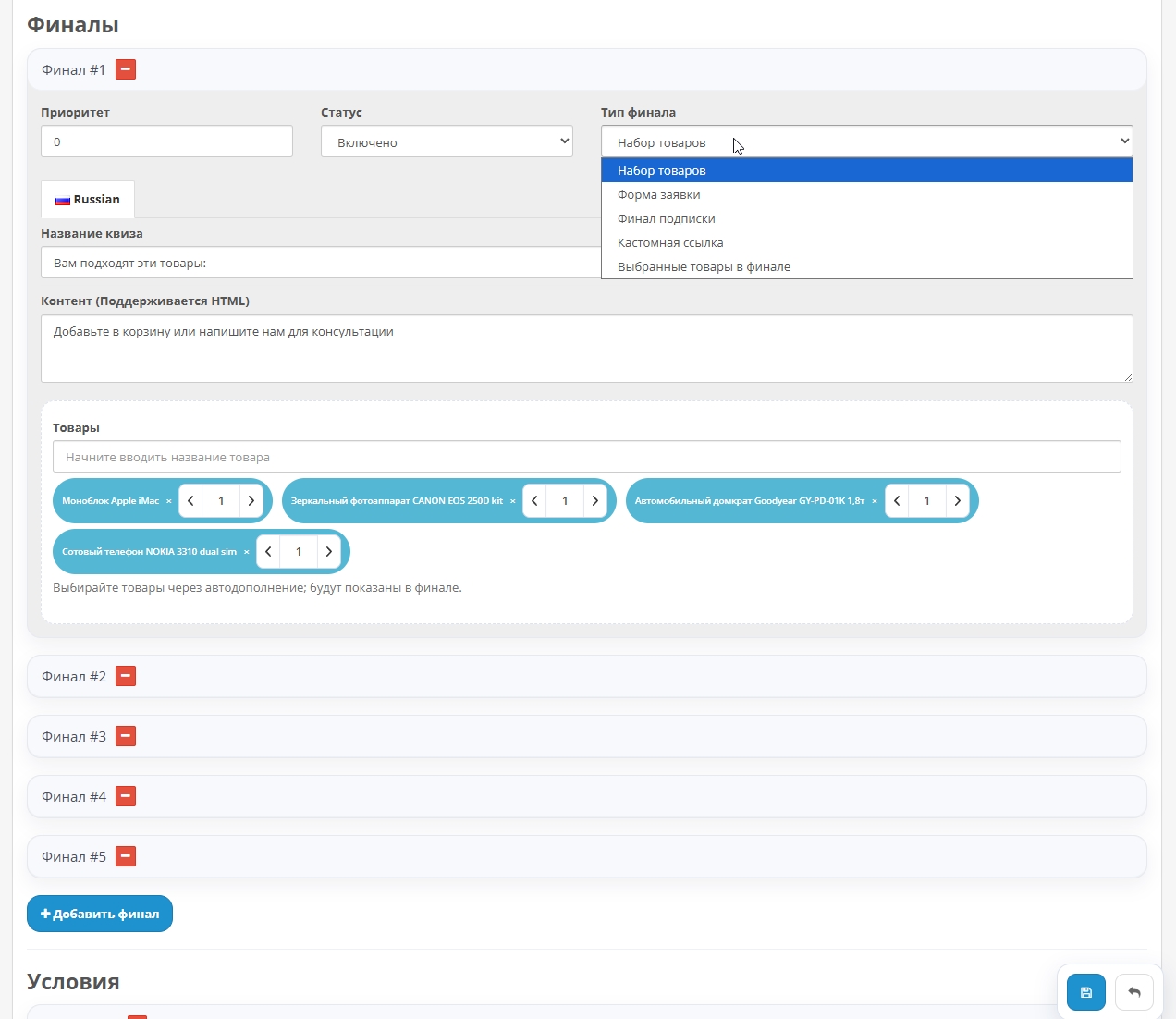Focus the product name search field
1176x1019 pixels.
(x=586, y=457)
